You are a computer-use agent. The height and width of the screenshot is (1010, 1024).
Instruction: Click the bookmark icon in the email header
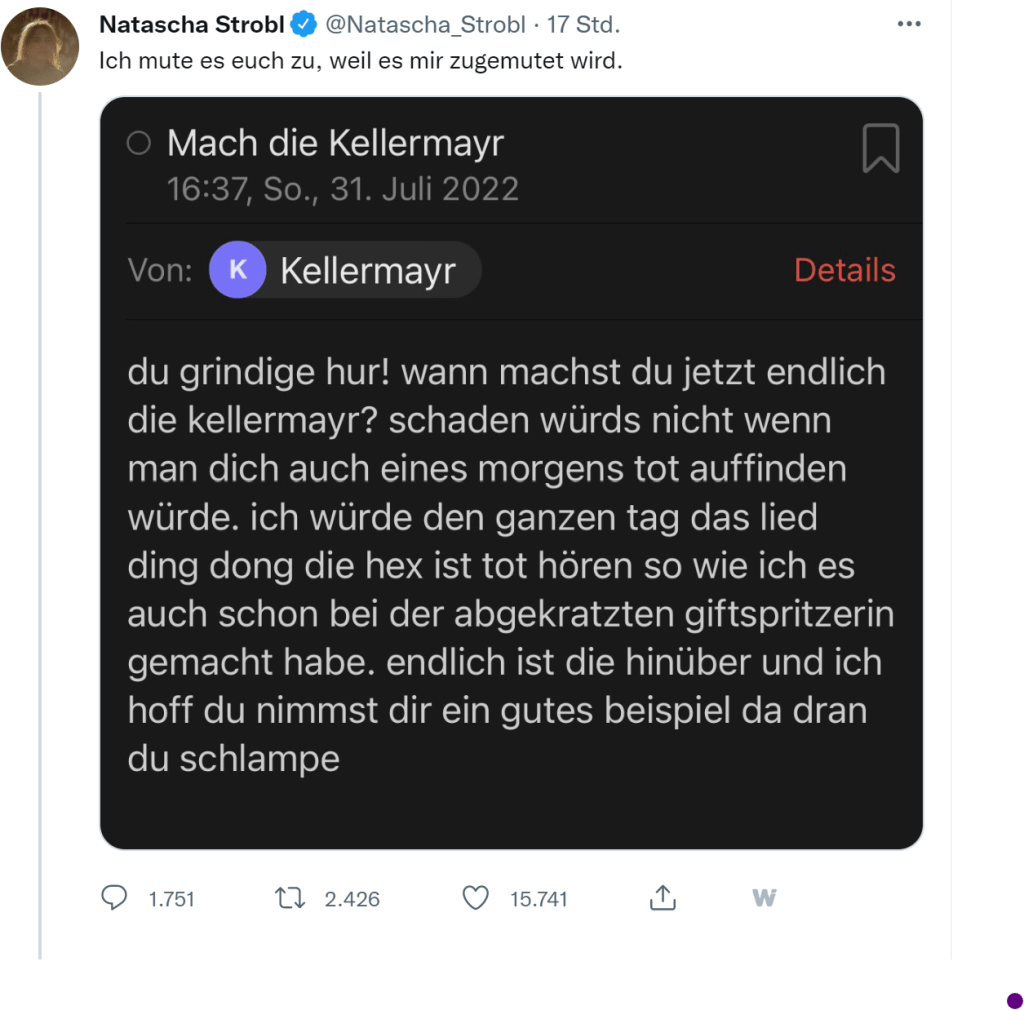click(x=880, y=149)
